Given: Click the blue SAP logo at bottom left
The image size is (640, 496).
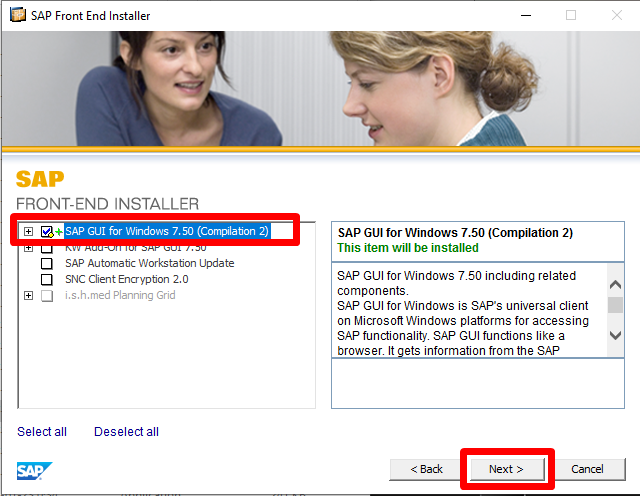Looking at the screenshot, I should (x=34, y=471).
